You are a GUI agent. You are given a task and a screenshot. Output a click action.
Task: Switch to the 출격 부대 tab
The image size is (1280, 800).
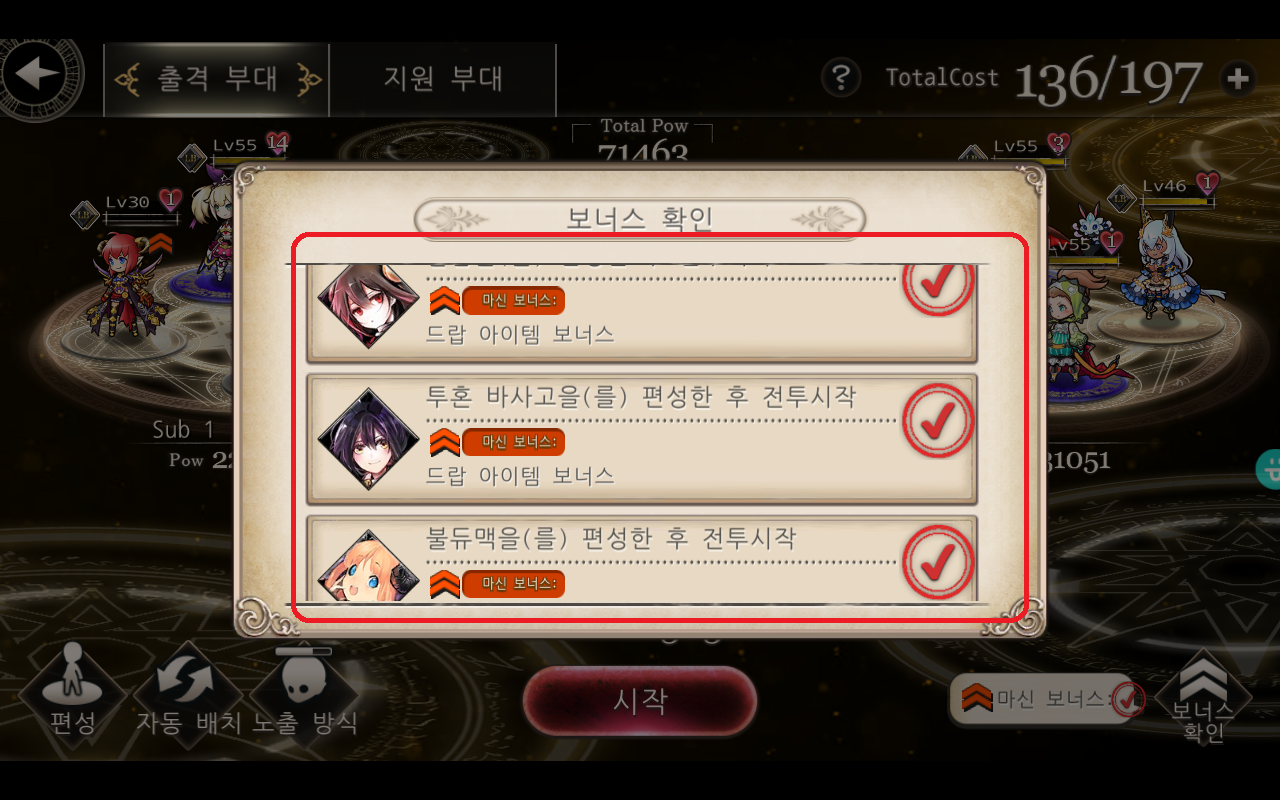217,79
